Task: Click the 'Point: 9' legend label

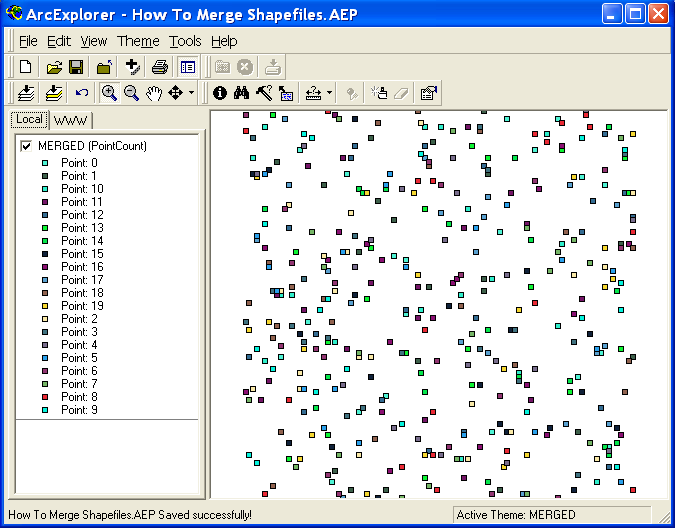Action: (x=79, y=410)
